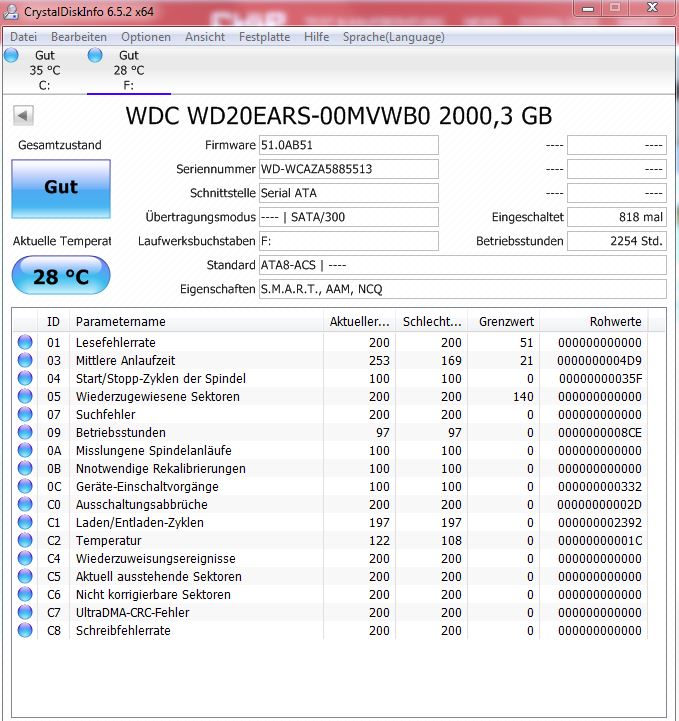Click status orb for Nnotwendige Rekalibrierungen
679x721 pixels.
(x=25, y=468)
